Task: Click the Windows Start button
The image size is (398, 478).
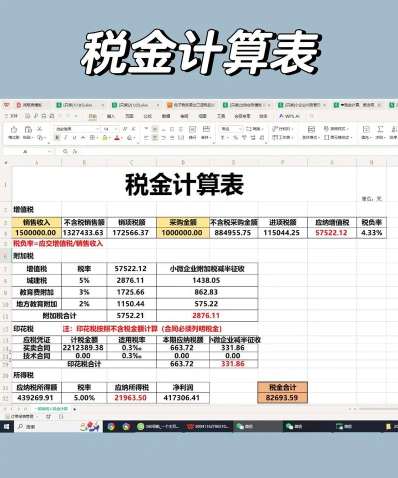Action: coord(7,426)
